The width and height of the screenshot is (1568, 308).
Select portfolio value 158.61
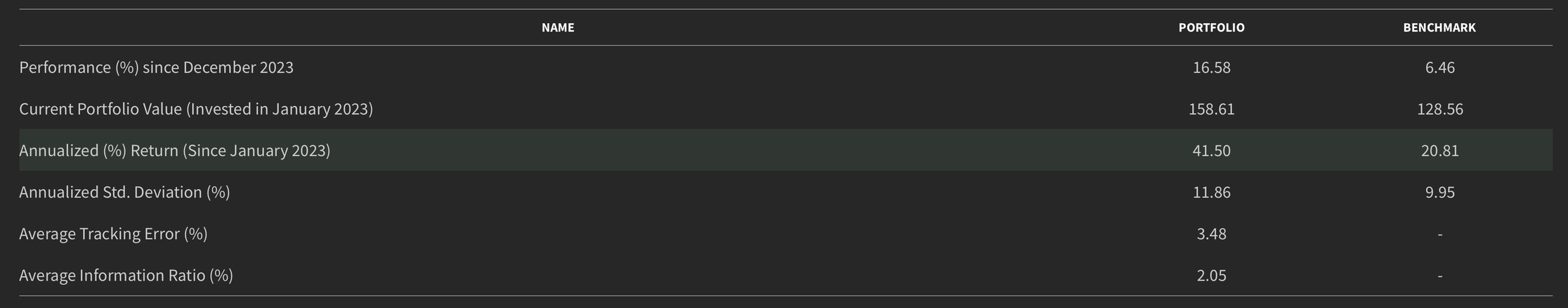coord(1211,109)
